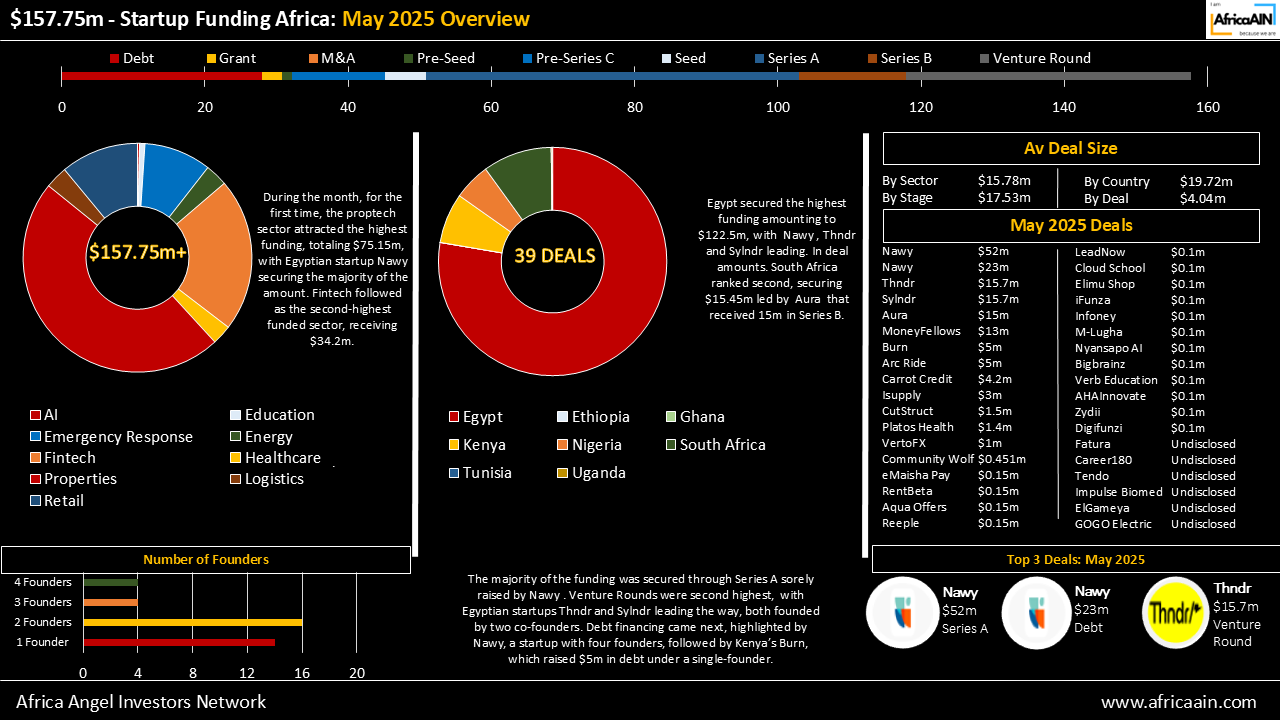Click the Retail sector legend swatch
Image resolution: width=1280 pixels, height=720 pixels.
(35, 501)
